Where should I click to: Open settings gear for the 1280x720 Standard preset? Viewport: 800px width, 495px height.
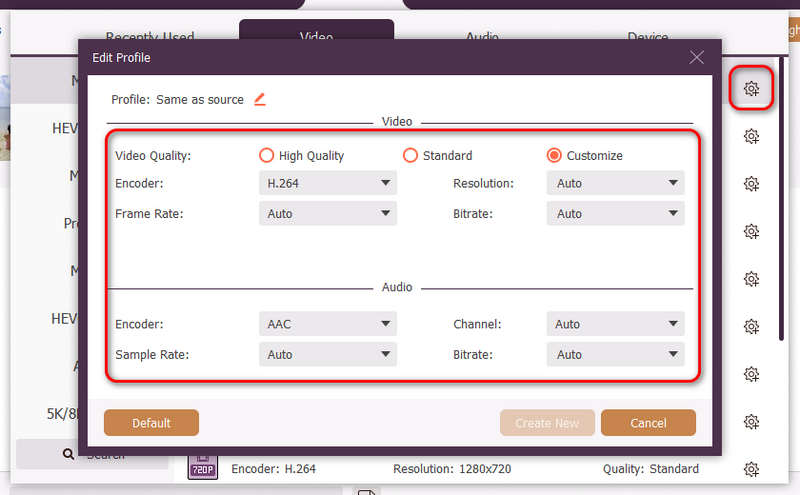pos(751,469)
